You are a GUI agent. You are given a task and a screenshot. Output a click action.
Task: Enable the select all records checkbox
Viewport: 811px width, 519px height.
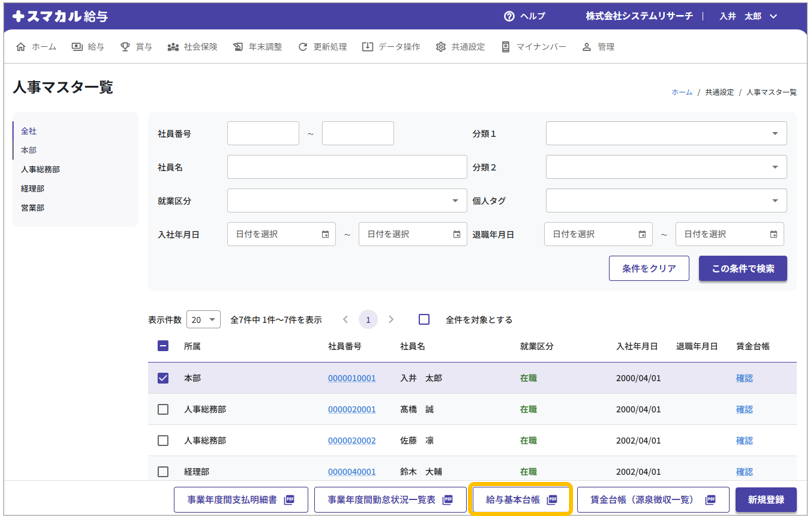coord(424,320)
